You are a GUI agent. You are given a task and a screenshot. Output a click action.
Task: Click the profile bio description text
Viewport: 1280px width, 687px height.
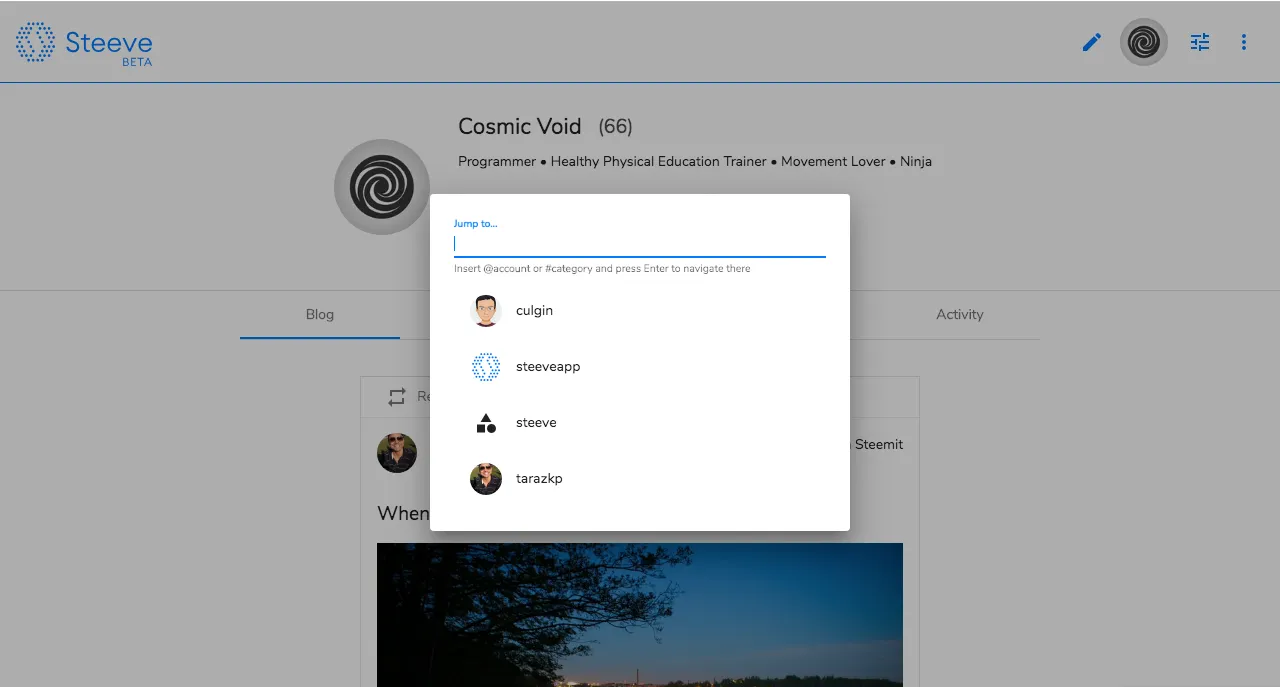[x=695, y=161]
